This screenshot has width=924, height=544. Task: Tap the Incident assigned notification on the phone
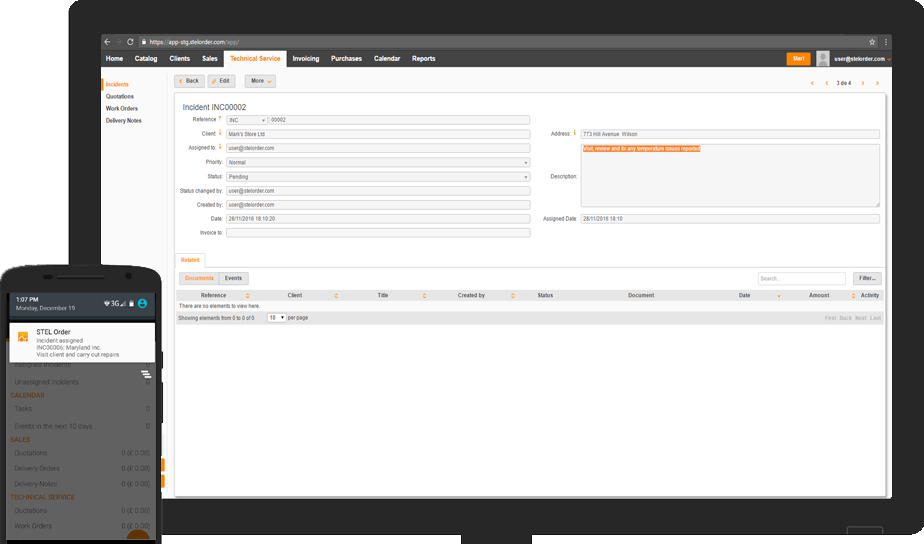point(82,342)
